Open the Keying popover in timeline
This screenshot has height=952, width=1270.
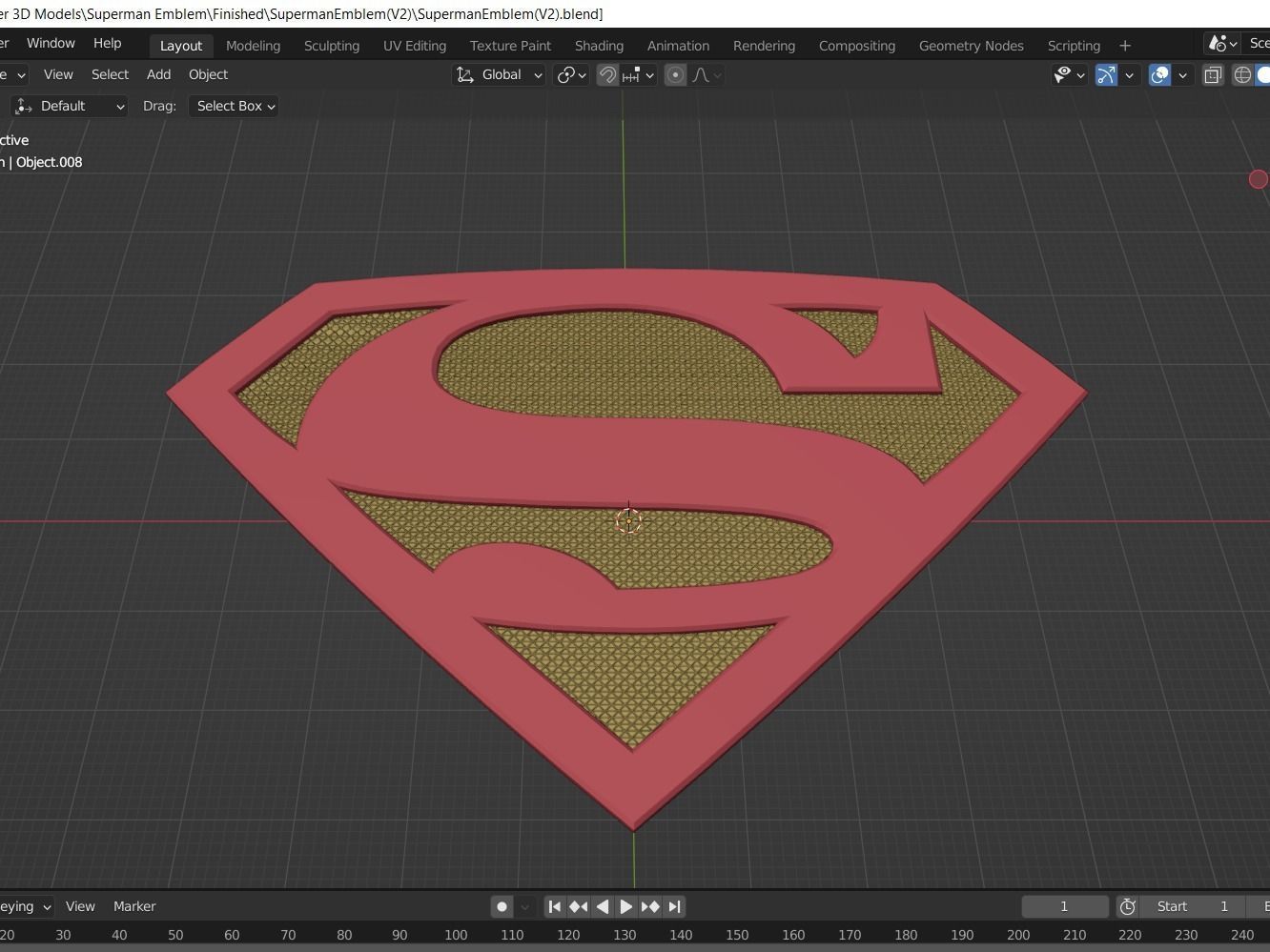point(25,906)
